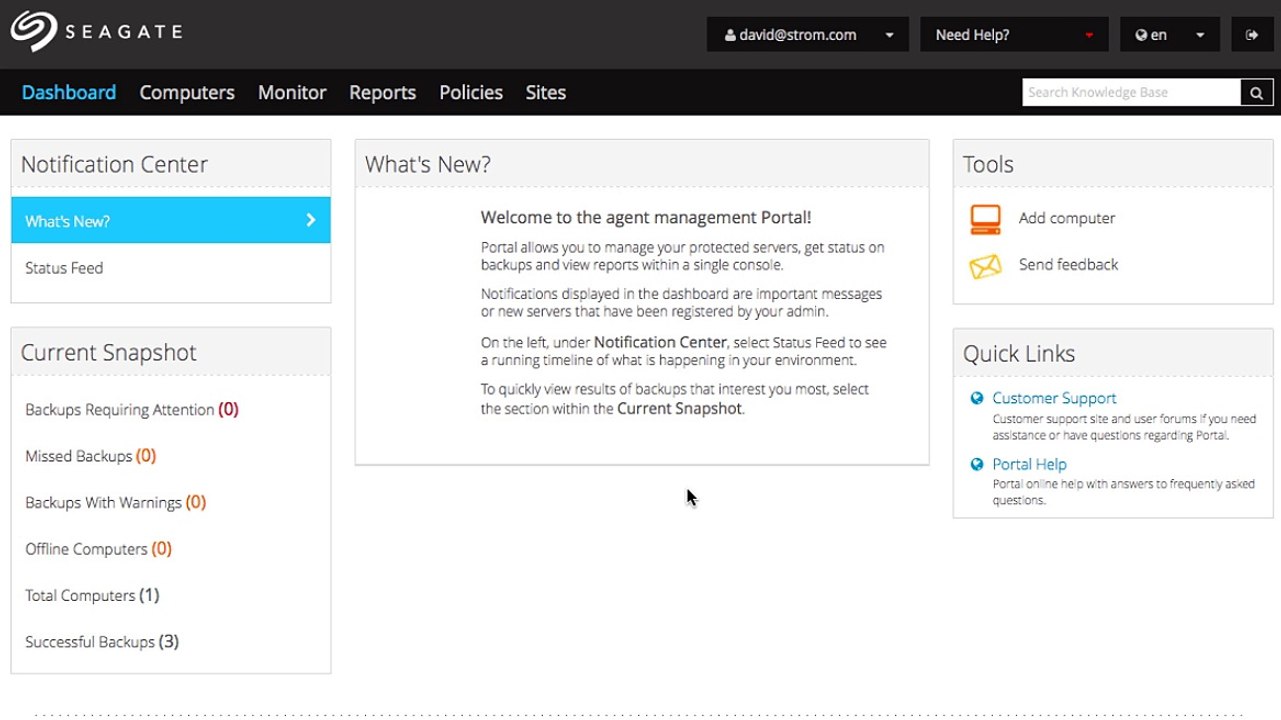Screen dimensions: 1281x720
Task: Navigate to Policies
Action: point(471,92)
